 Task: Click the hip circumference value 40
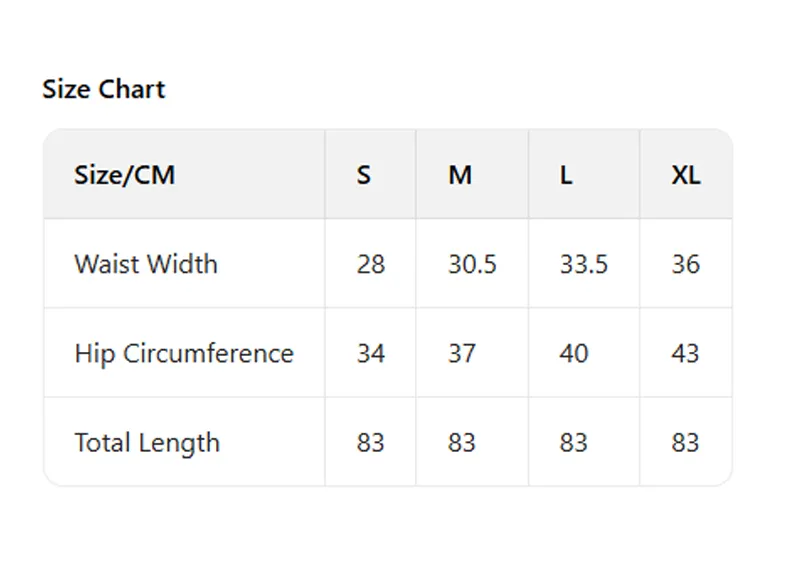(574, 353)
